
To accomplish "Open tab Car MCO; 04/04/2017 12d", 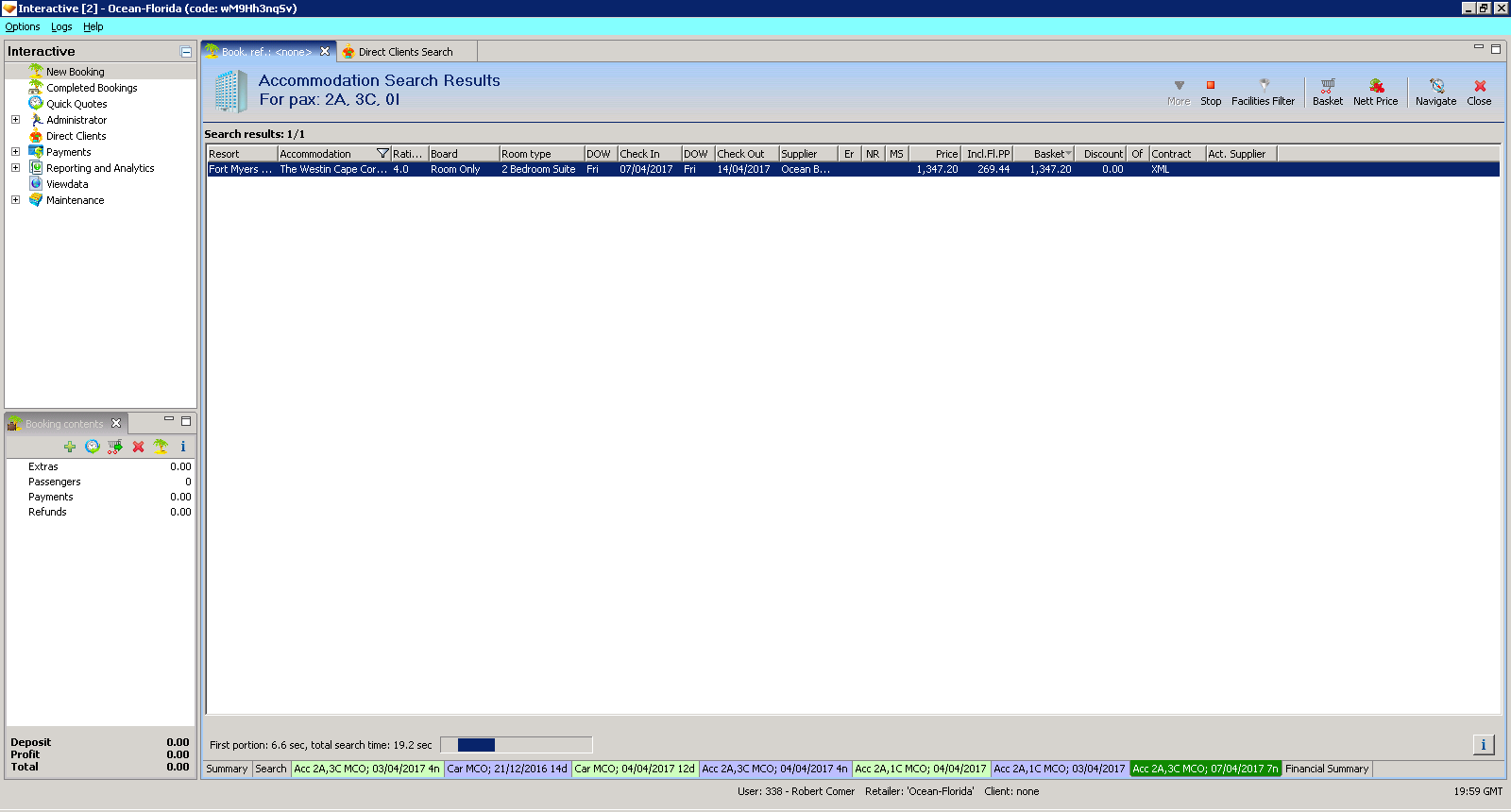I will click(635, 769).
